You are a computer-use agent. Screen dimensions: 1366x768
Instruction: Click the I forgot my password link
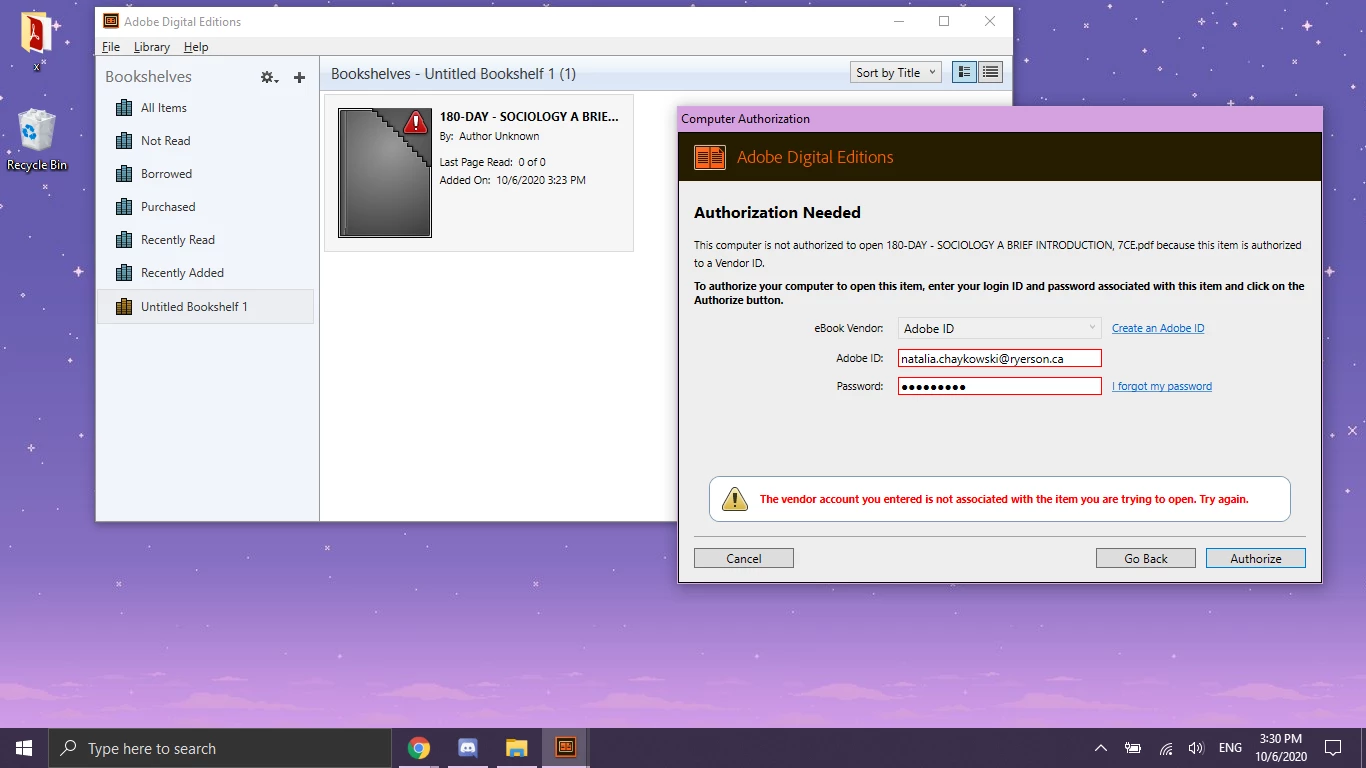(x=1162, y=386)
